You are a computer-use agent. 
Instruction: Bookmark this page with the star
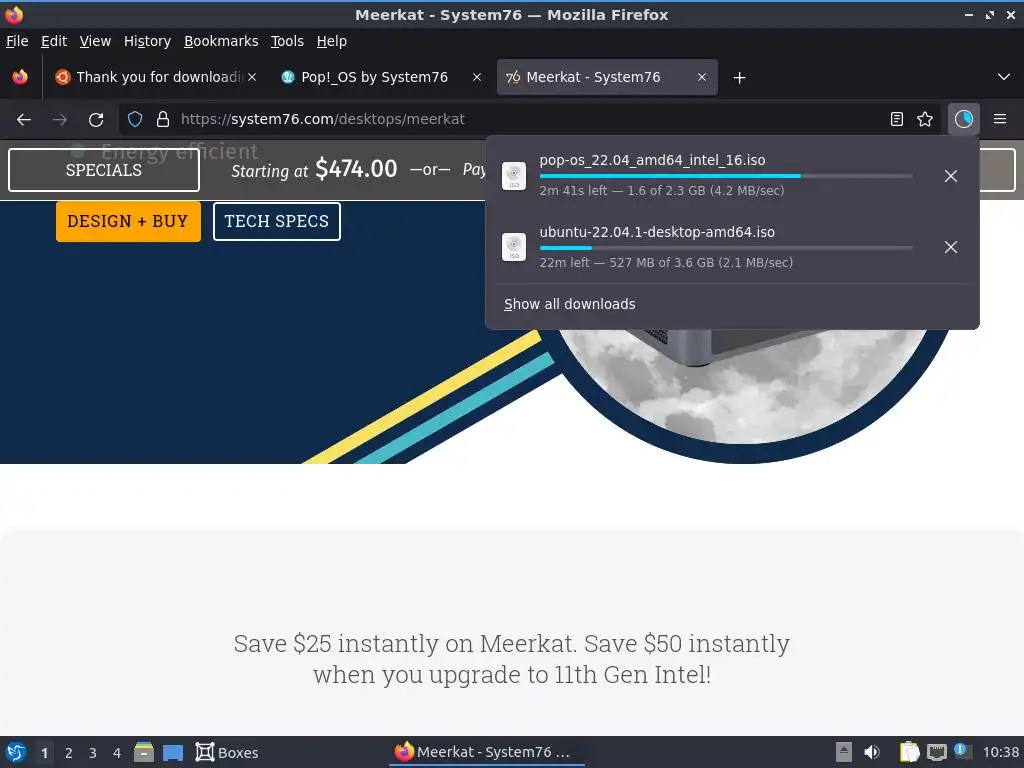point(925,119)
